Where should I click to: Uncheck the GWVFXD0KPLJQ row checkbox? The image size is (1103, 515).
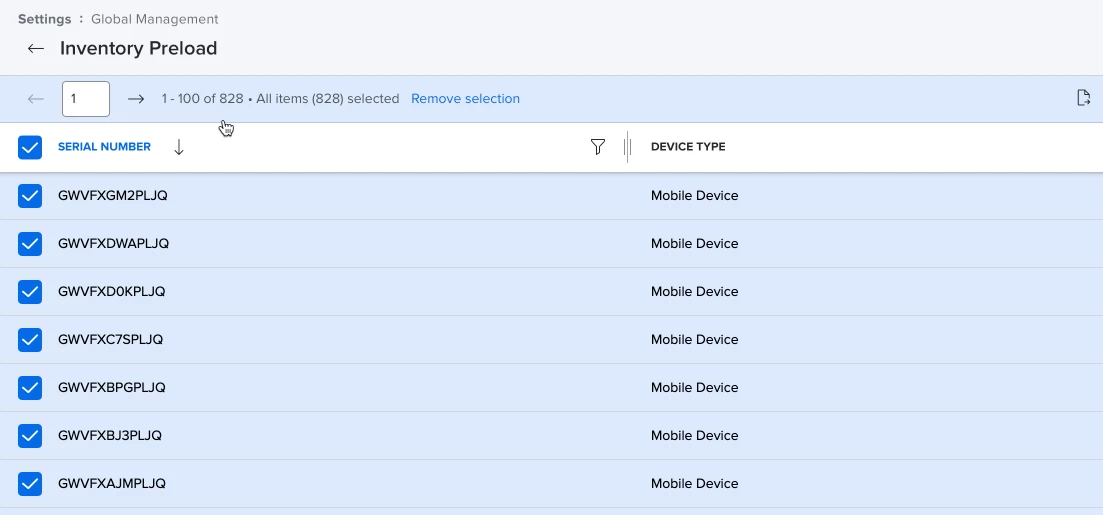[30, 291]
